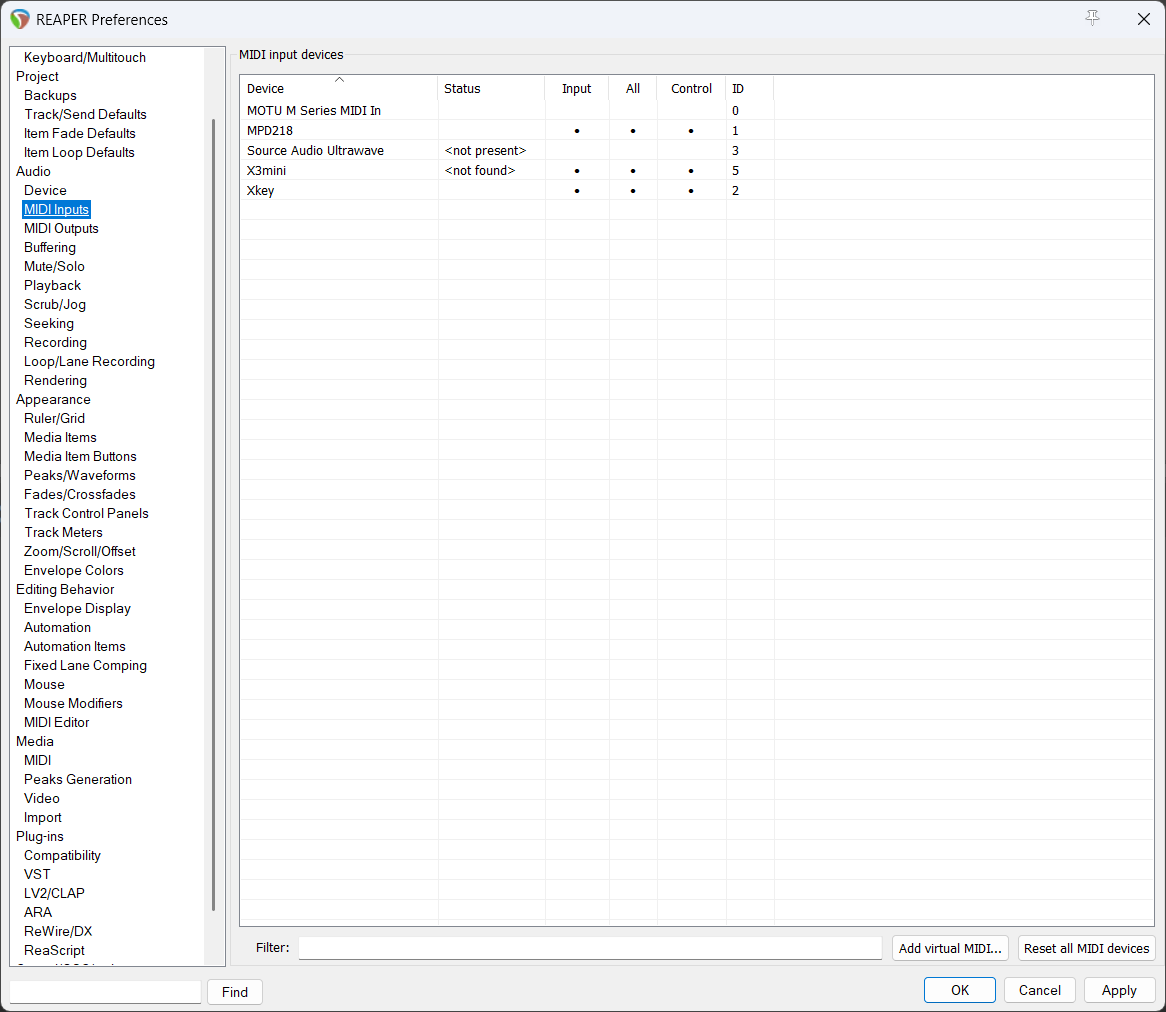Toggle the Input dot for Xkey

tap(576, 191)
